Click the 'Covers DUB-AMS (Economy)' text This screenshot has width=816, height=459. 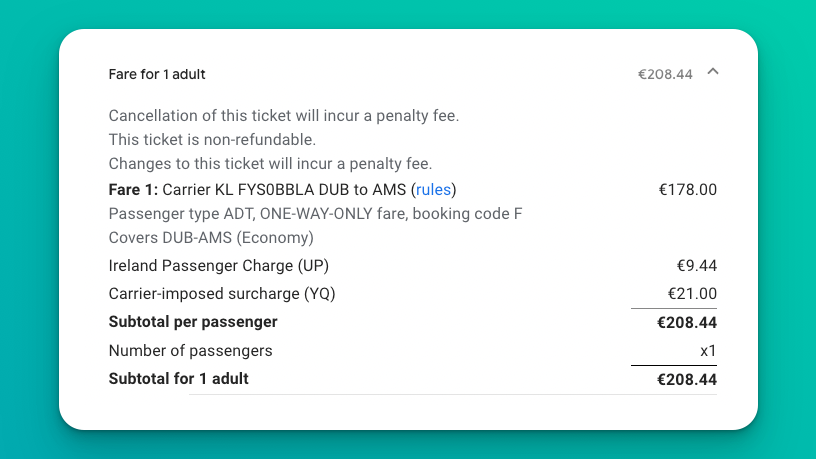[x=211, y=238]
